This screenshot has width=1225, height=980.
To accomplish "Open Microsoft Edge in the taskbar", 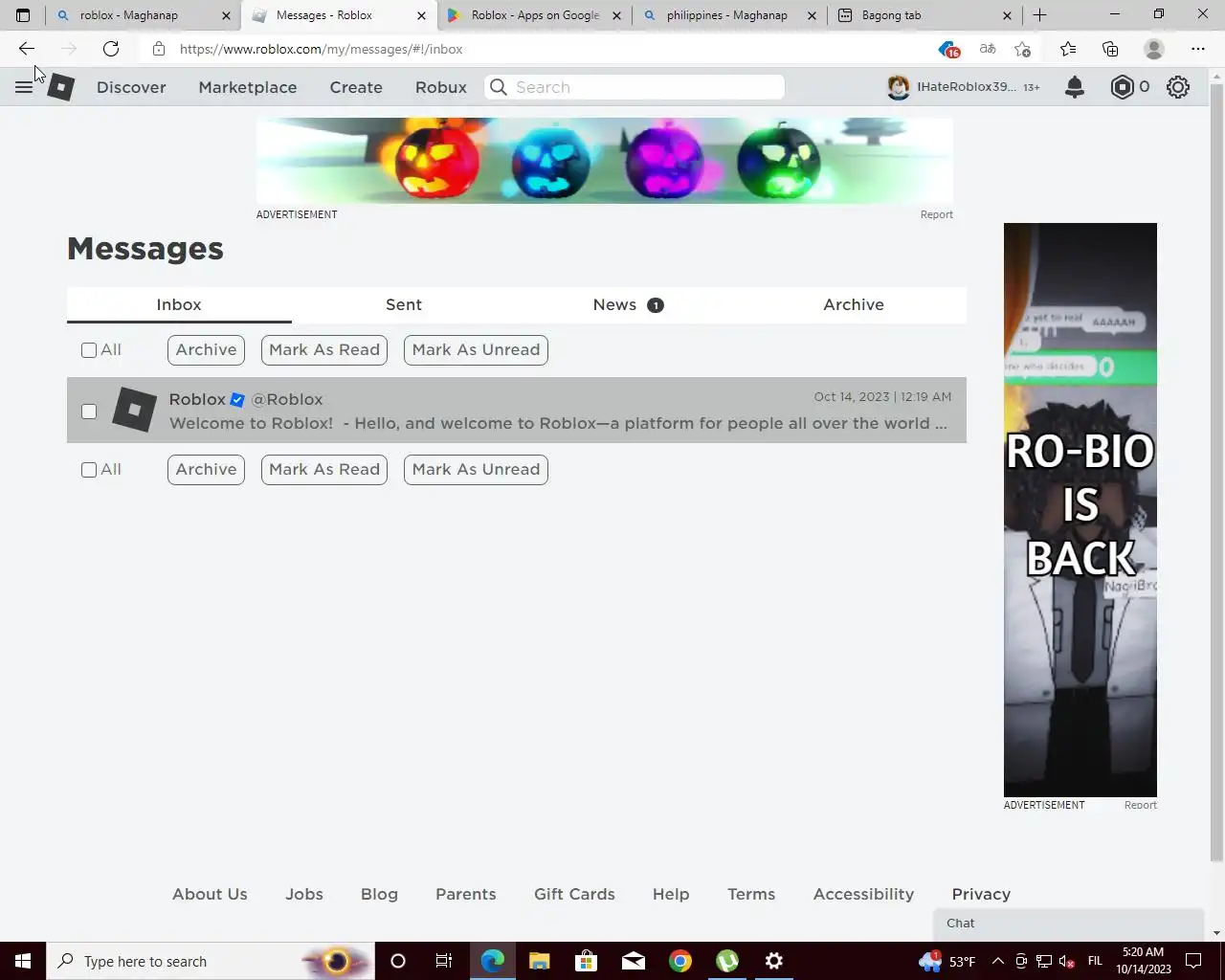I will tap(493, 961).
